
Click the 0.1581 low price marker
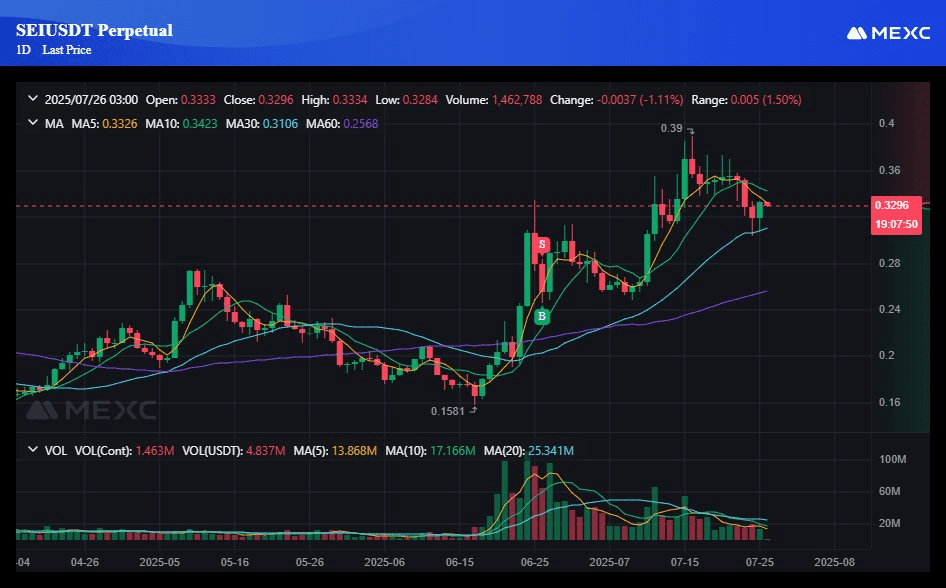[x=448, y=411]
